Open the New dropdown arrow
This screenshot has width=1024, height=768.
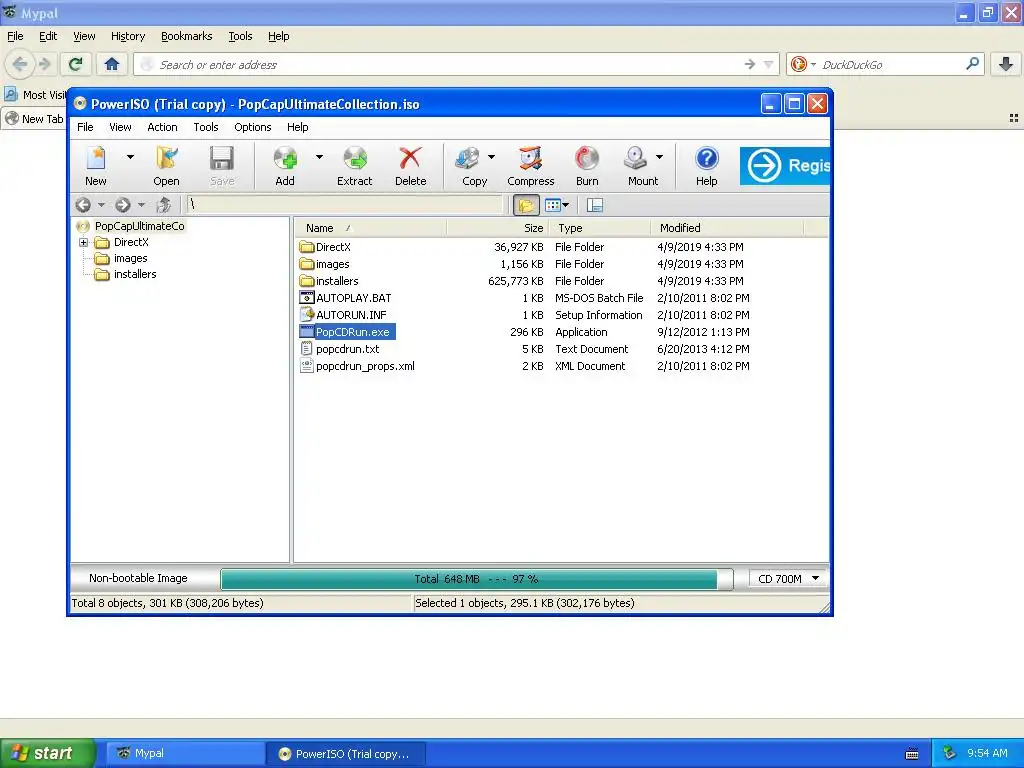[130, 157]
